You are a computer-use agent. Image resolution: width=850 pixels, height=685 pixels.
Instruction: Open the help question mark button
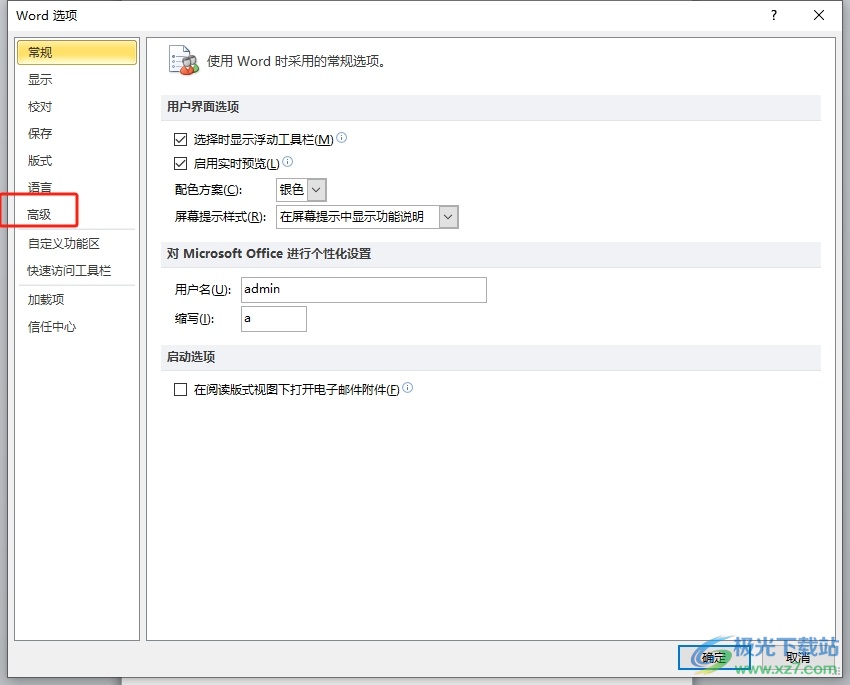[774, 15]
